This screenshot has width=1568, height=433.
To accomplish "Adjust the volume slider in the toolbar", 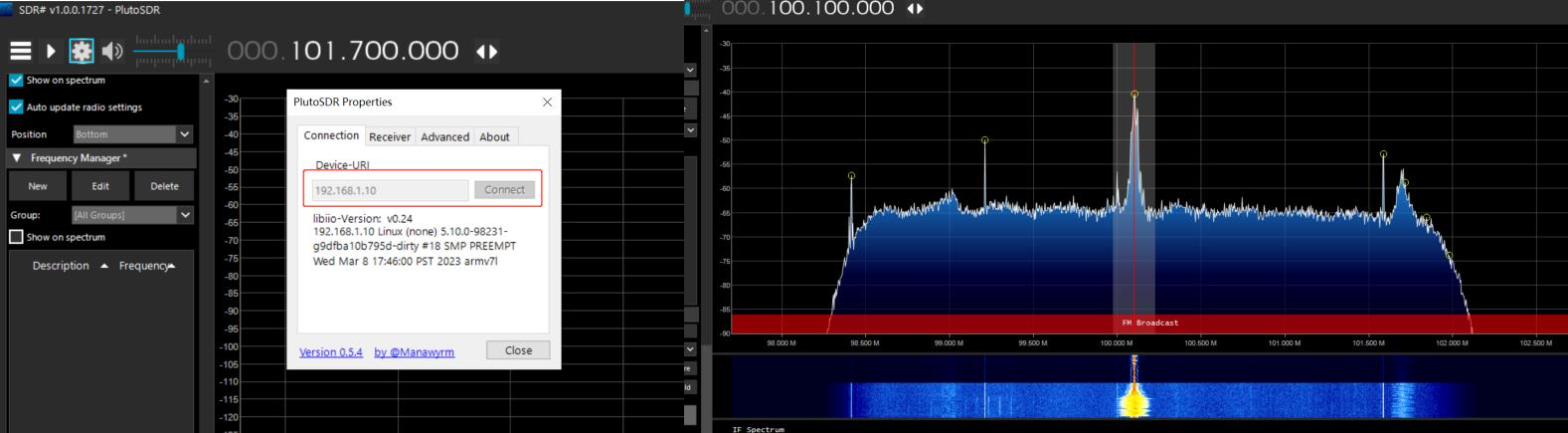I will coord(180,51).
